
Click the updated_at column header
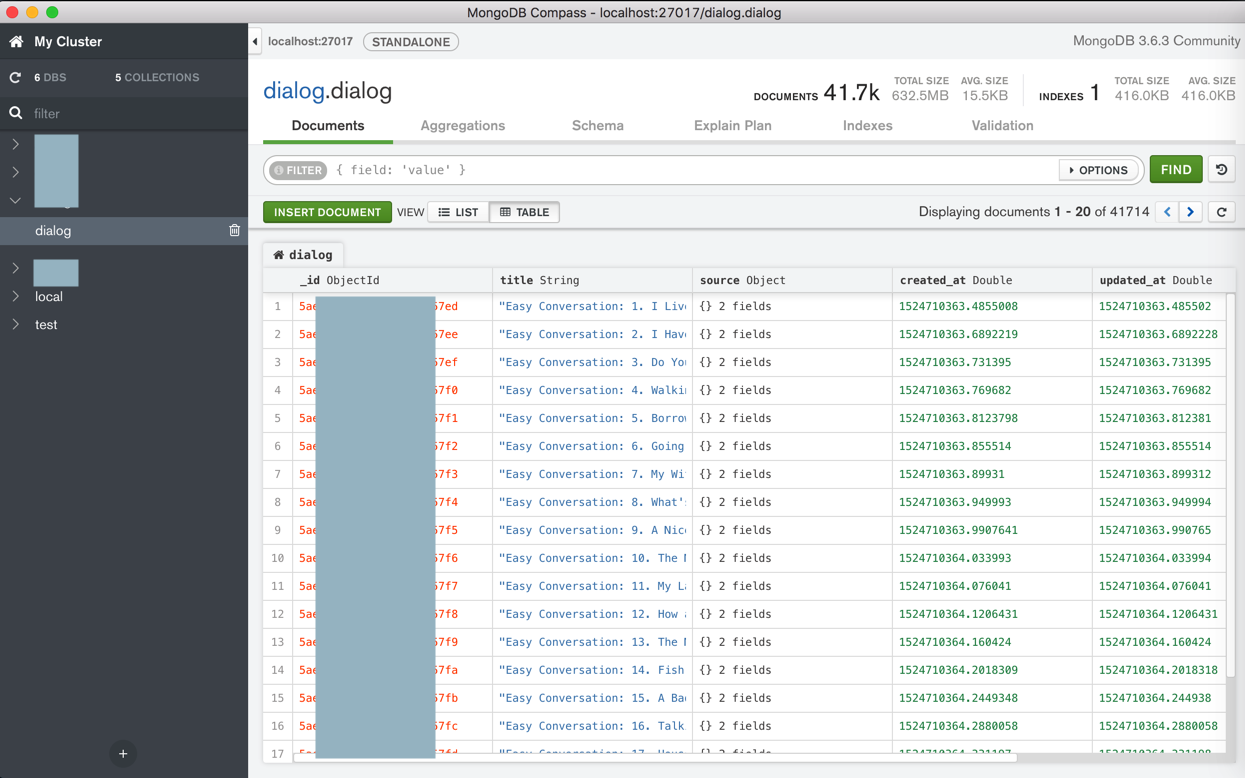tap(1163, 280)
